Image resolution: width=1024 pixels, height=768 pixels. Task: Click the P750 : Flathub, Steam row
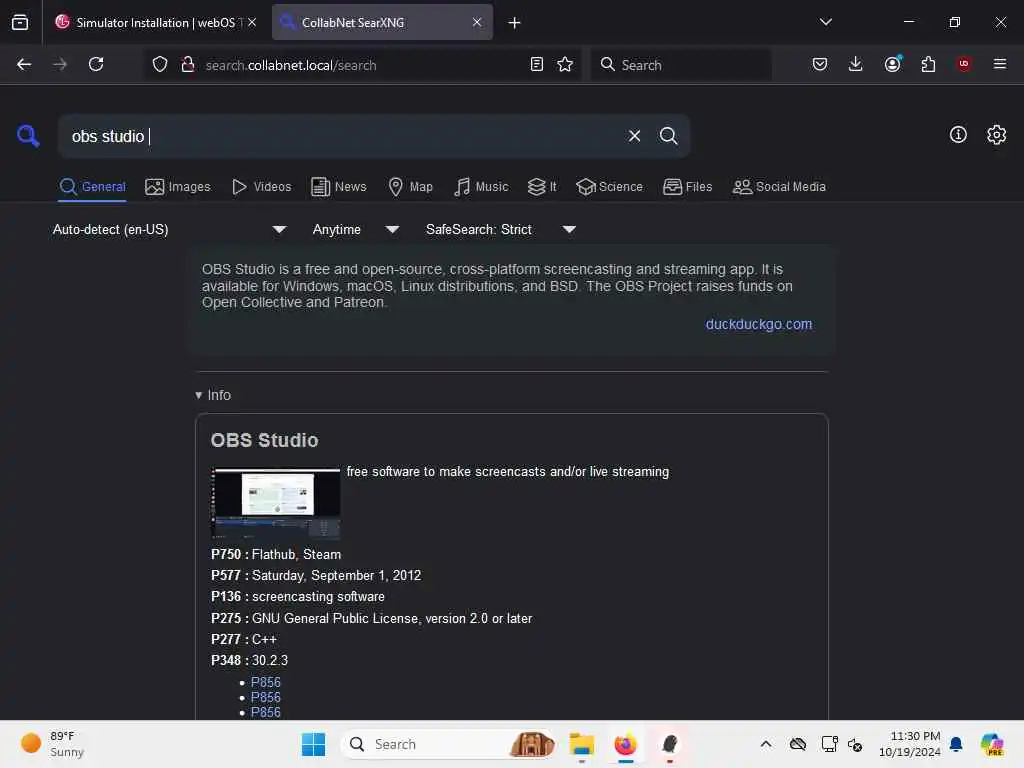[x=276, y=554]
